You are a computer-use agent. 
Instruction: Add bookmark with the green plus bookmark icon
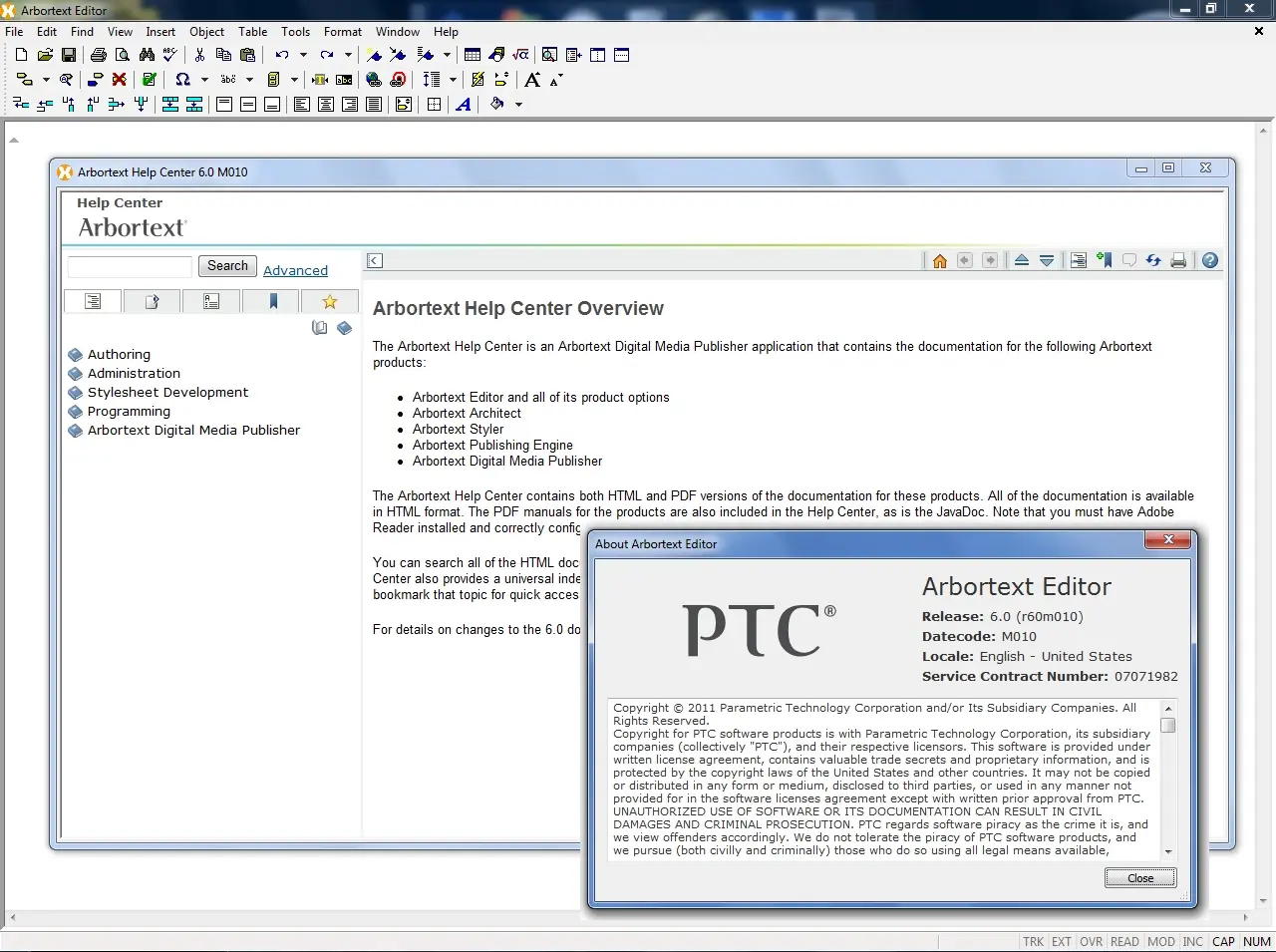(x=1104, y=260)
